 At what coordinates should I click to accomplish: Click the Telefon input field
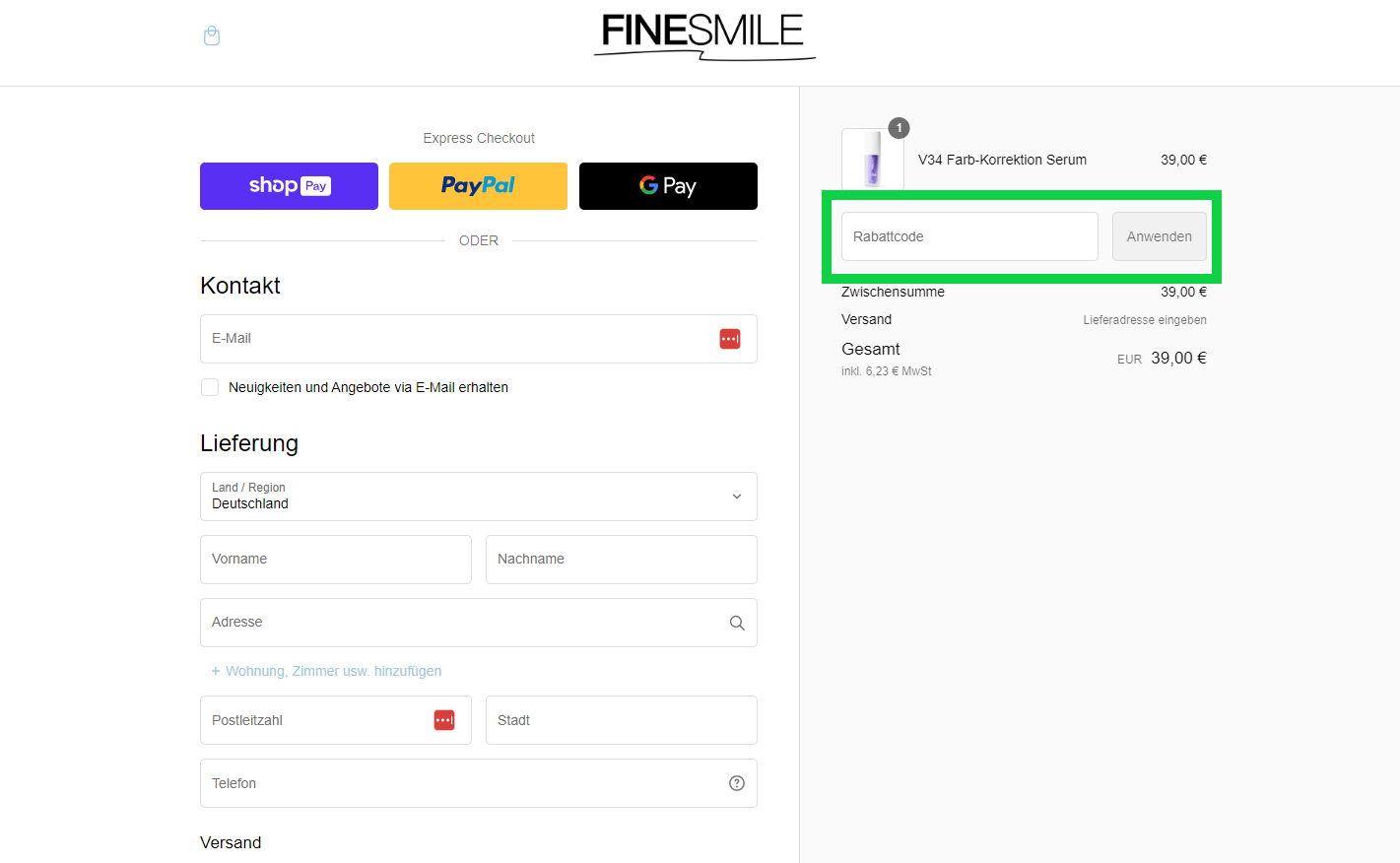coord(479,783)
